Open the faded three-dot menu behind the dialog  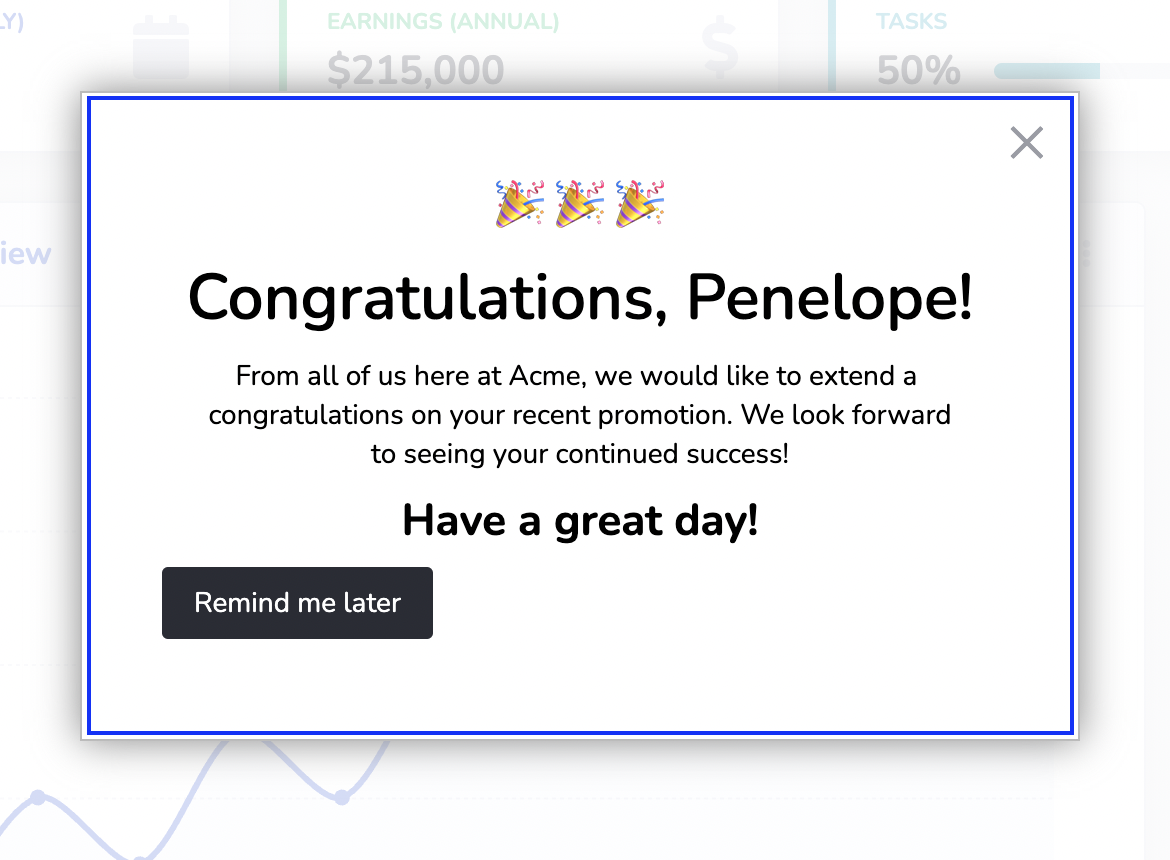click(x=1086, y=254)
